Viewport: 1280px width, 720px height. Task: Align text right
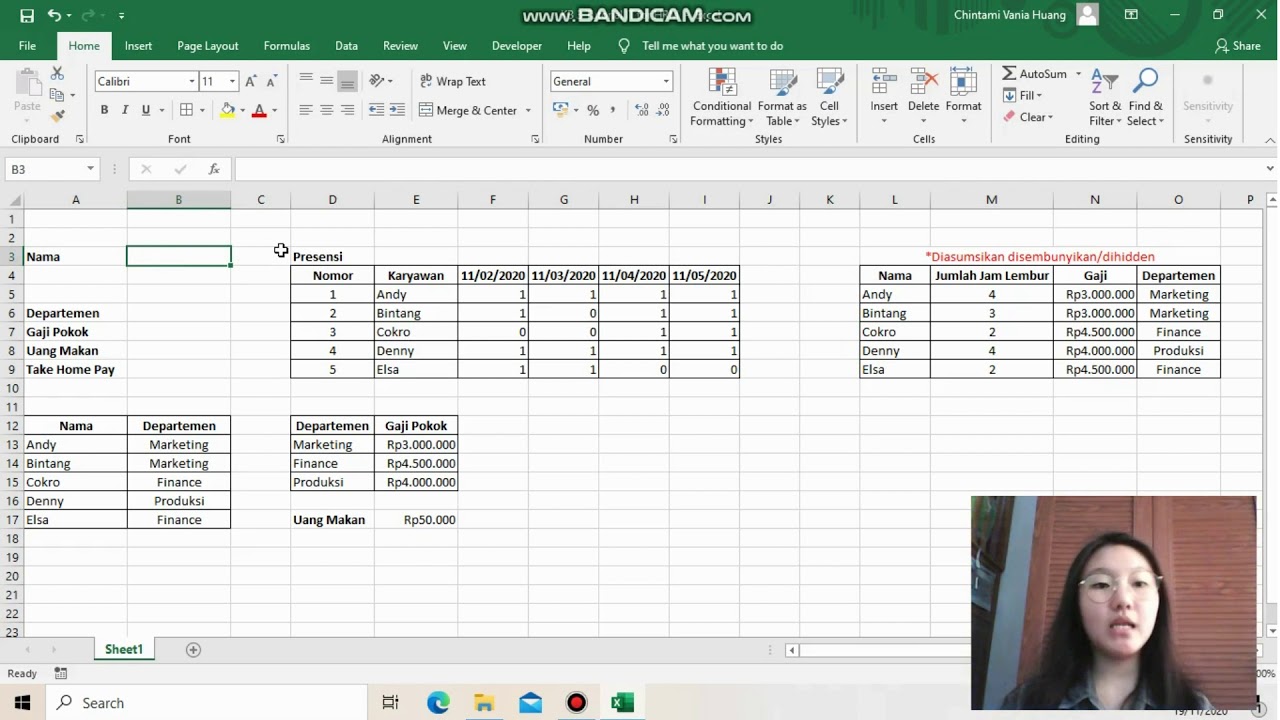[347, 110]
